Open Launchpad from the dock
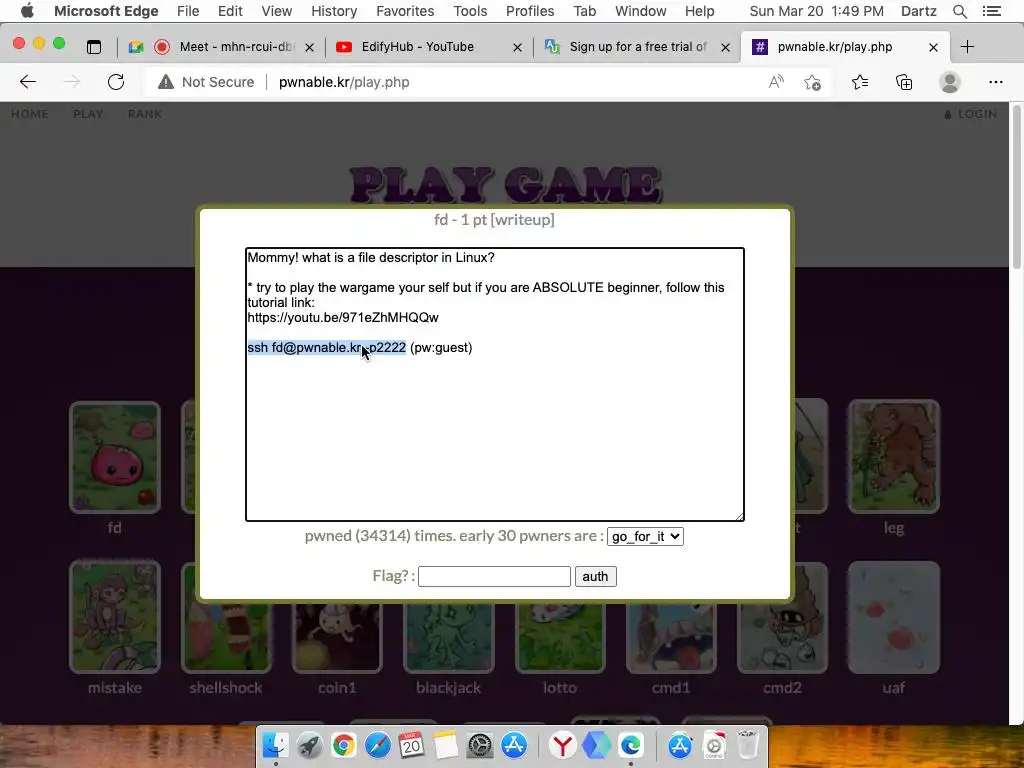1024x768 pixels. pyautogui.click(x=310, y=745)
